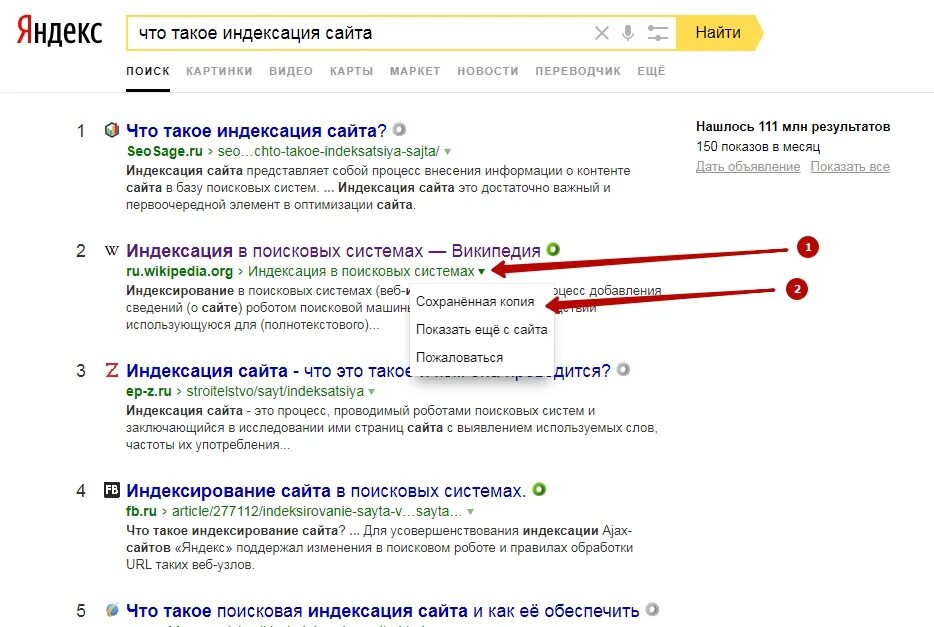Click the Яндекс logo
Screen dimensions: 934x627
click(59, 32)
